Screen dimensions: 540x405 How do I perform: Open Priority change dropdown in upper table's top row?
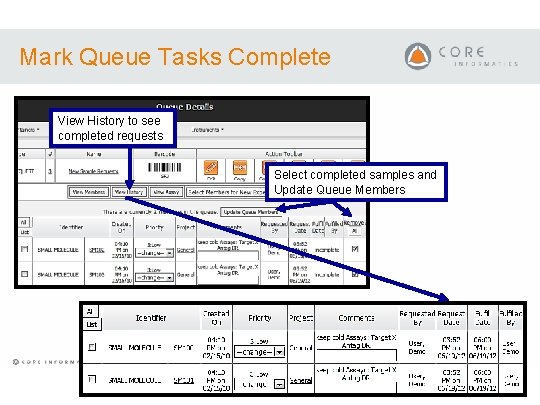click(154, 253)
